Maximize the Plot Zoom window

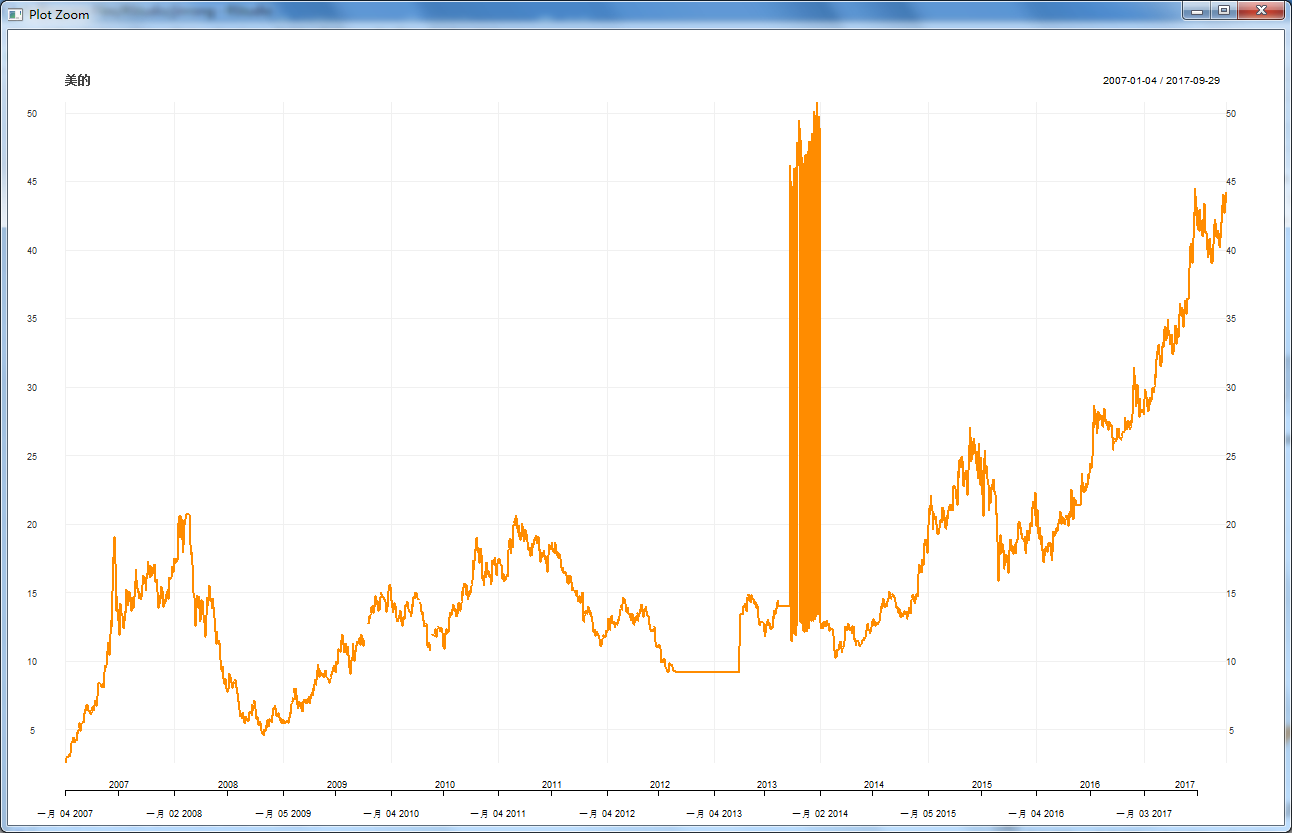point(1224,10)
